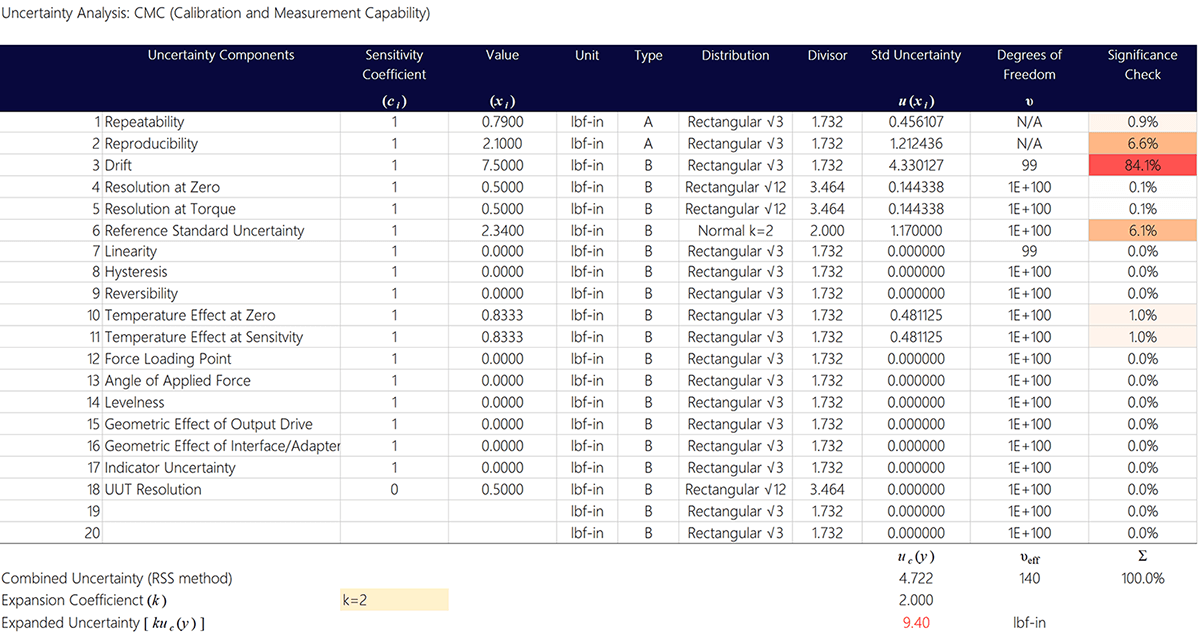1200x635 pixels.
Task: Select Type 'A' cell for Reproducibility
Action: [648, 144]
